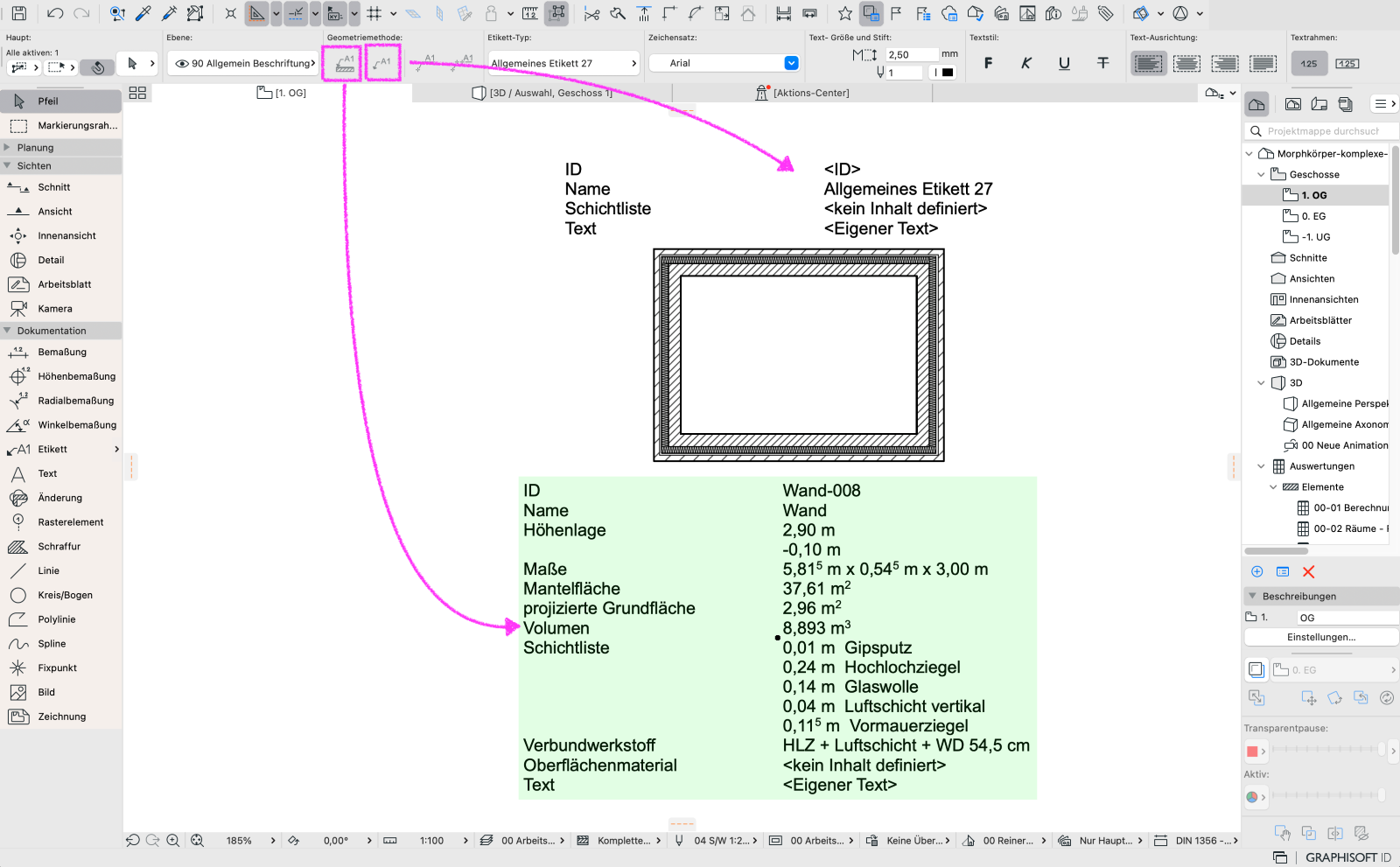The width and height of the screenshot is (1400, 867).
Task: Toggle the trace reference button
Action: pyautogui.click(x=871, y=13)
